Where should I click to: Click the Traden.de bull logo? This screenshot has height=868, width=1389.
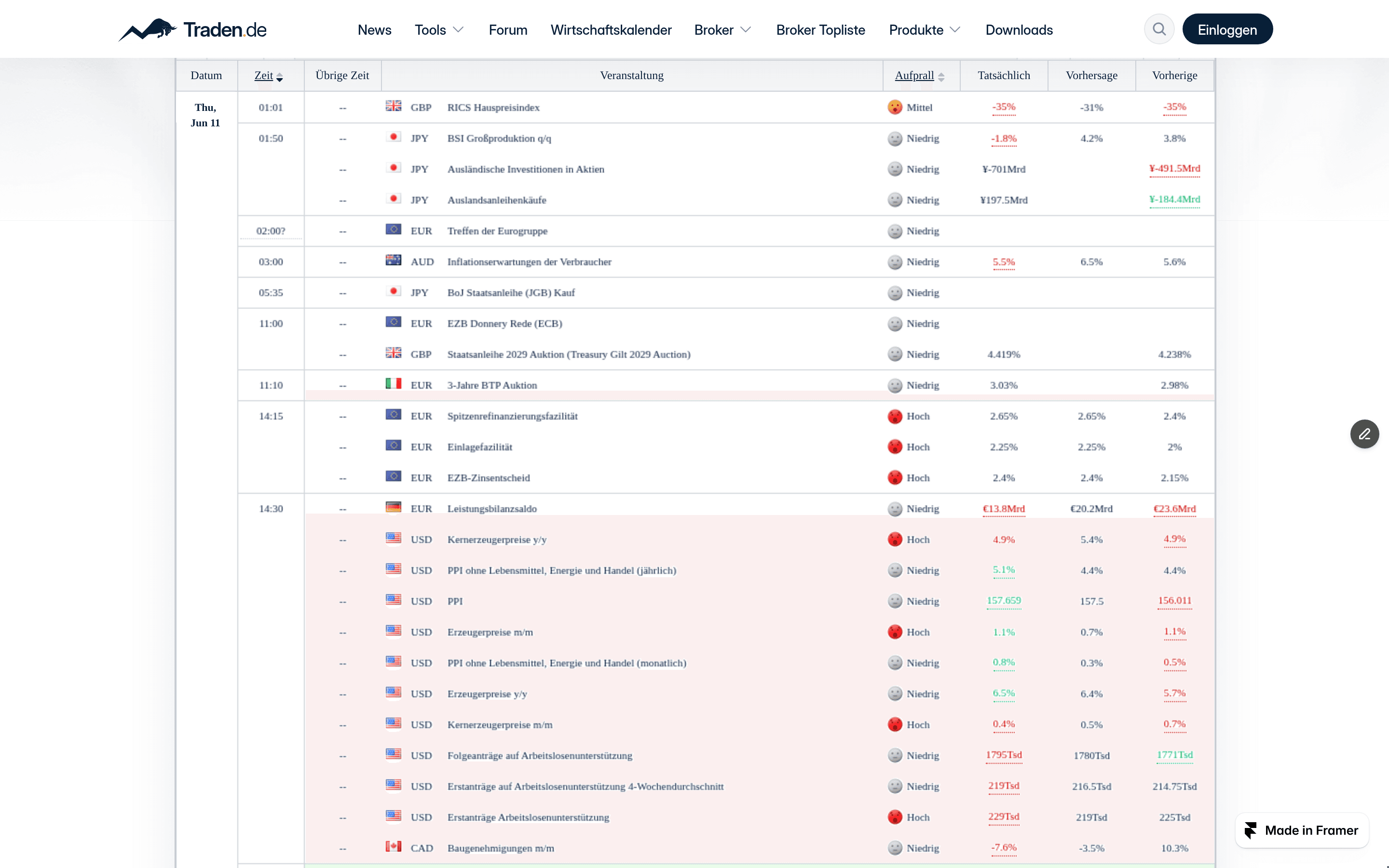pyautogui.click(x=192, y=29)
